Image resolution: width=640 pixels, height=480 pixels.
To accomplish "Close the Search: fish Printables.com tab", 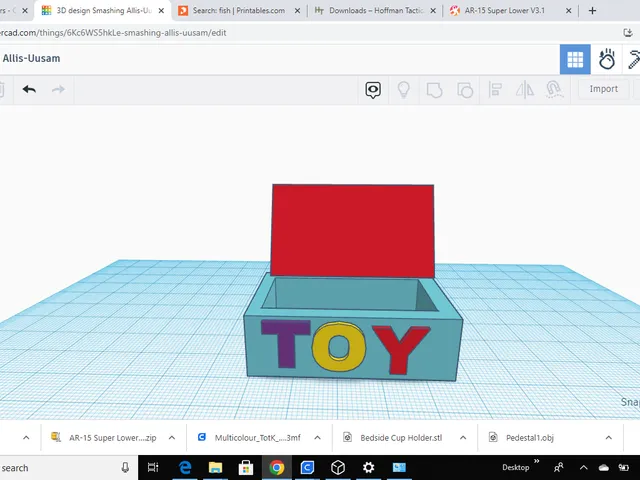I will click(298, 11).
